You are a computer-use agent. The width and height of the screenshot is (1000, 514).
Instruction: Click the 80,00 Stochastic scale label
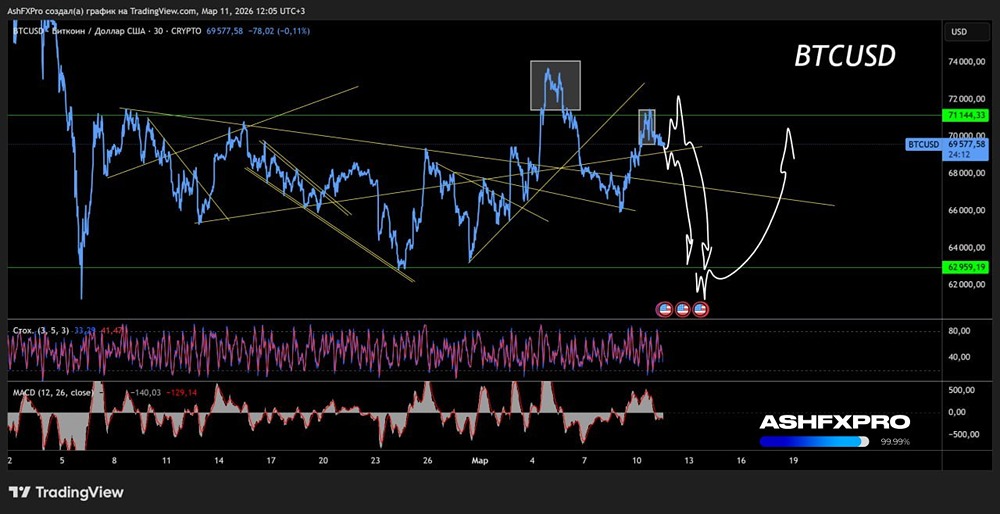[960, 331]
